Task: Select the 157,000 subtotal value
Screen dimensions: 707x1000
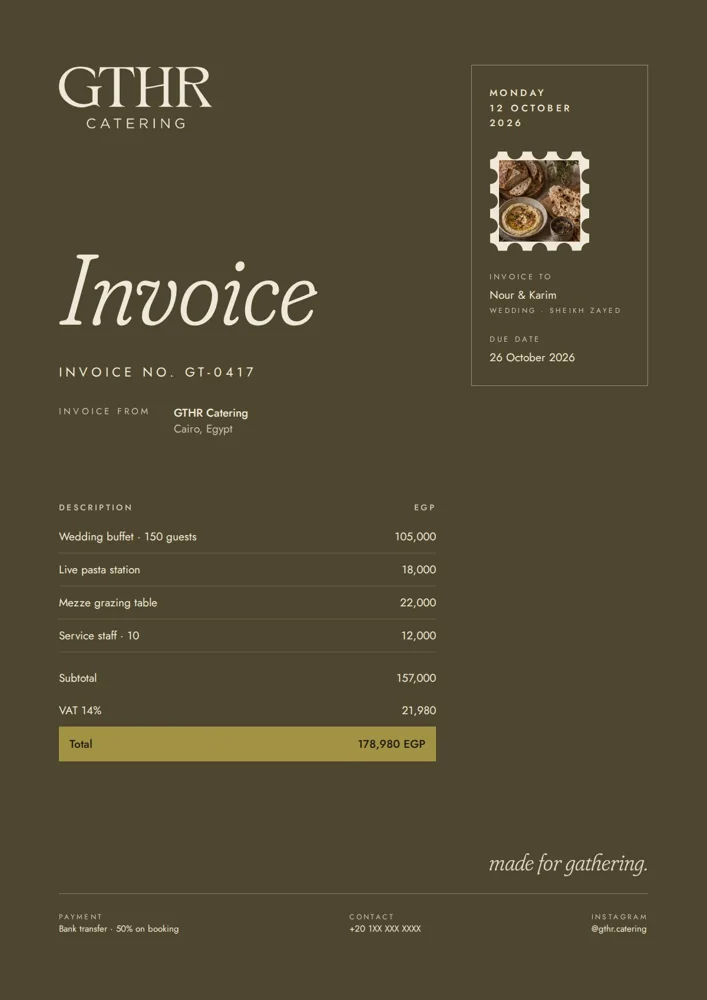Action: click(416, 678)
